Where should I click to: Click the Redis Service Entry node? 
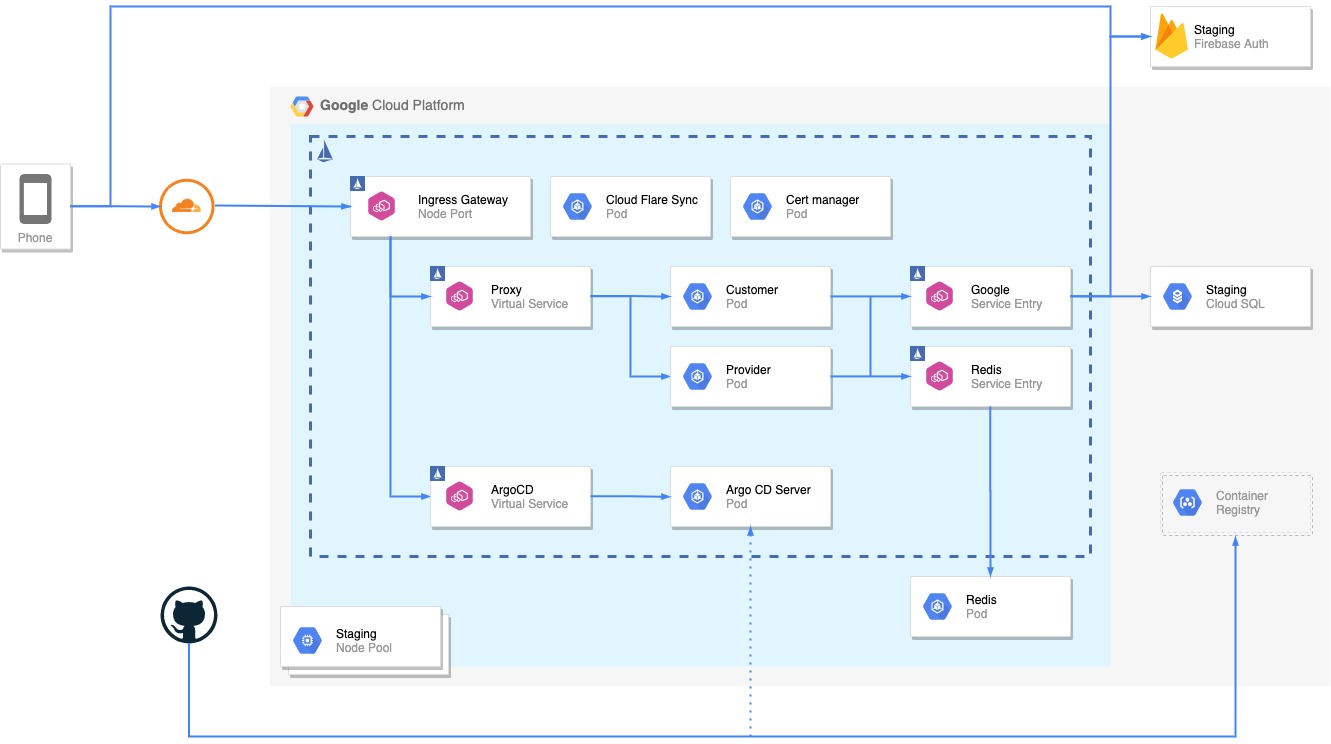click(990, 377)
